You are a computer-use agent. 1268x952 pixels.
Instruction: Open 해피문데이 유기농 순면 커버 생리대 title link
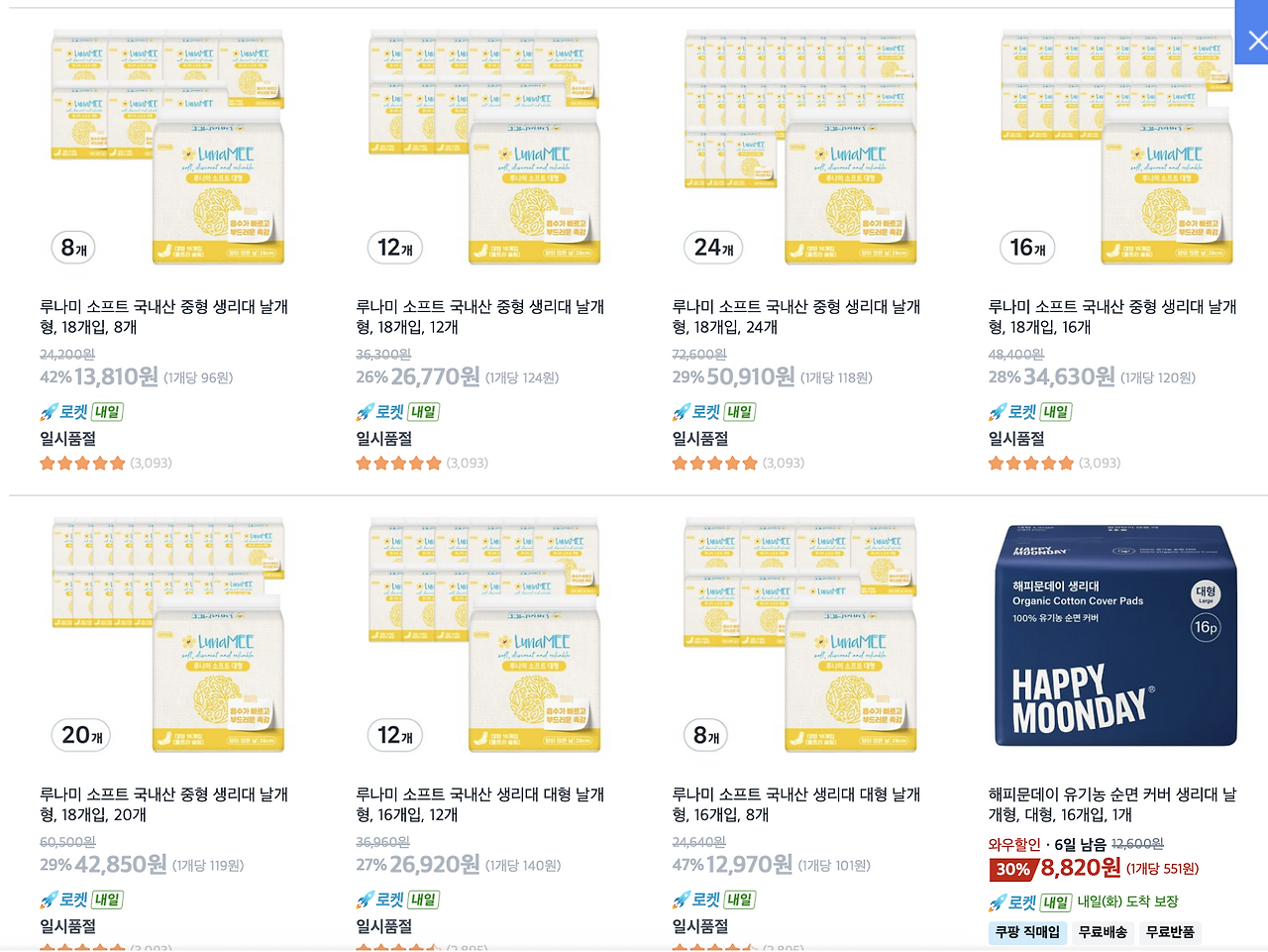(1112, 804)
